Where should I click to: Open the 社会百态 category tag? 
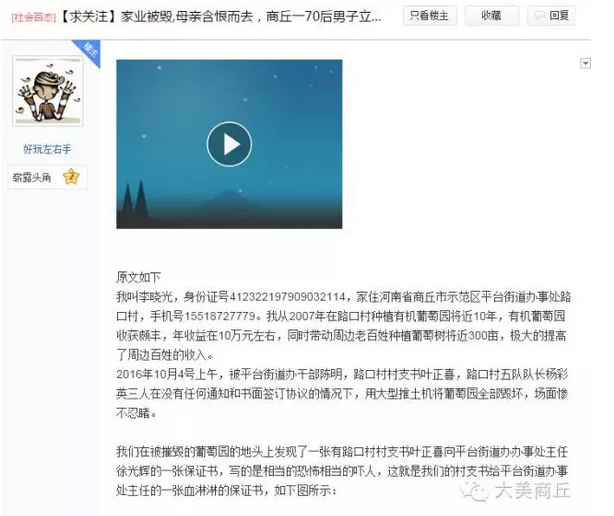point(34,18)
